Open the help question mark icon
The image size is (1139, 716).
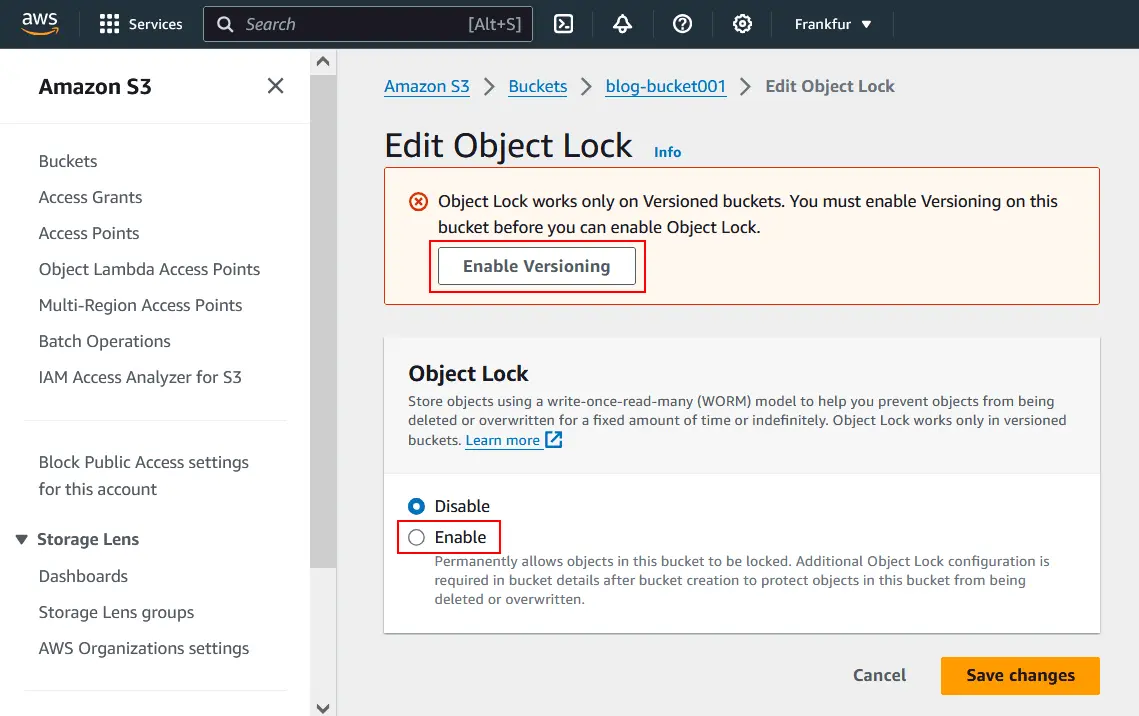682,24
